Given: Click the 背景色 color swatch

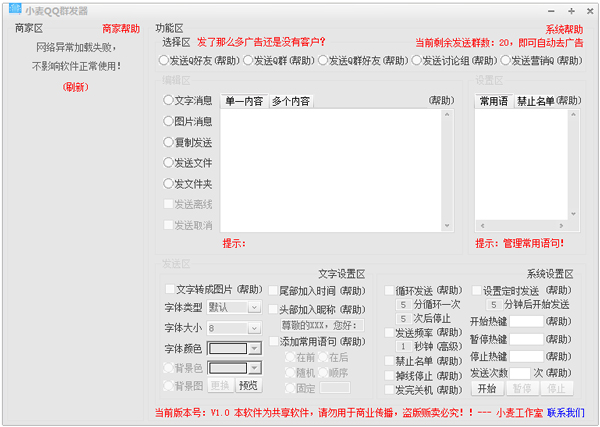Looking at the screenshot, I should coord(228,368).
